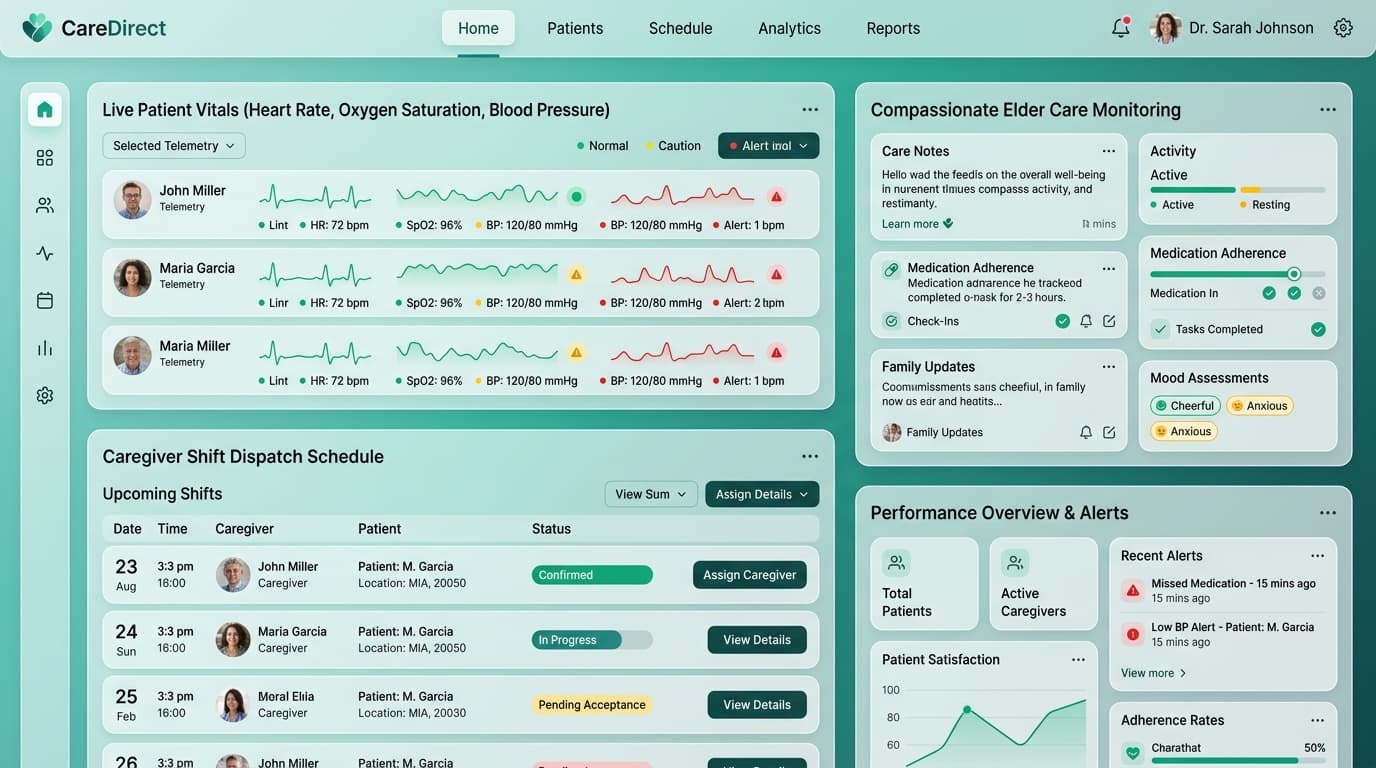Toggle the green check at Tasks Completed right
The width and height of the screenshot is (1376, 768).
[x=1318, y=329]
